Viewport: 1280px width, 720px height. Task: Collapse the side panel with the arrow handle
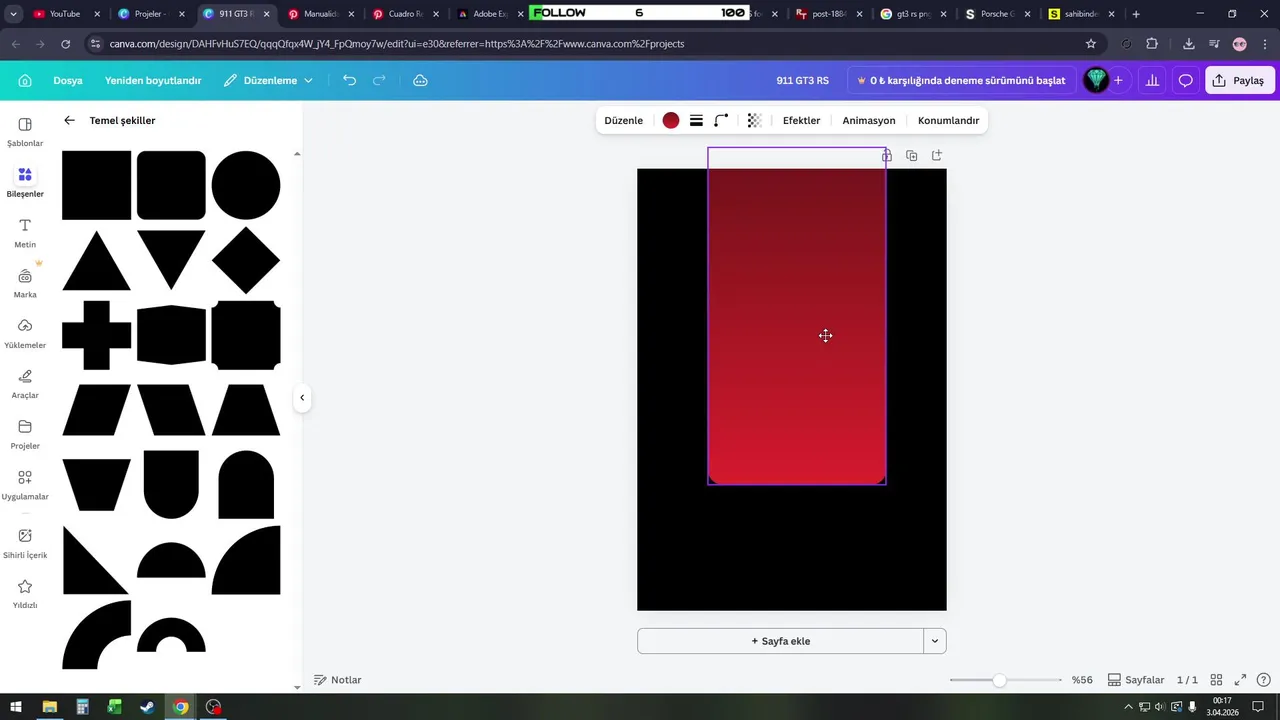(x=302, y=398)
